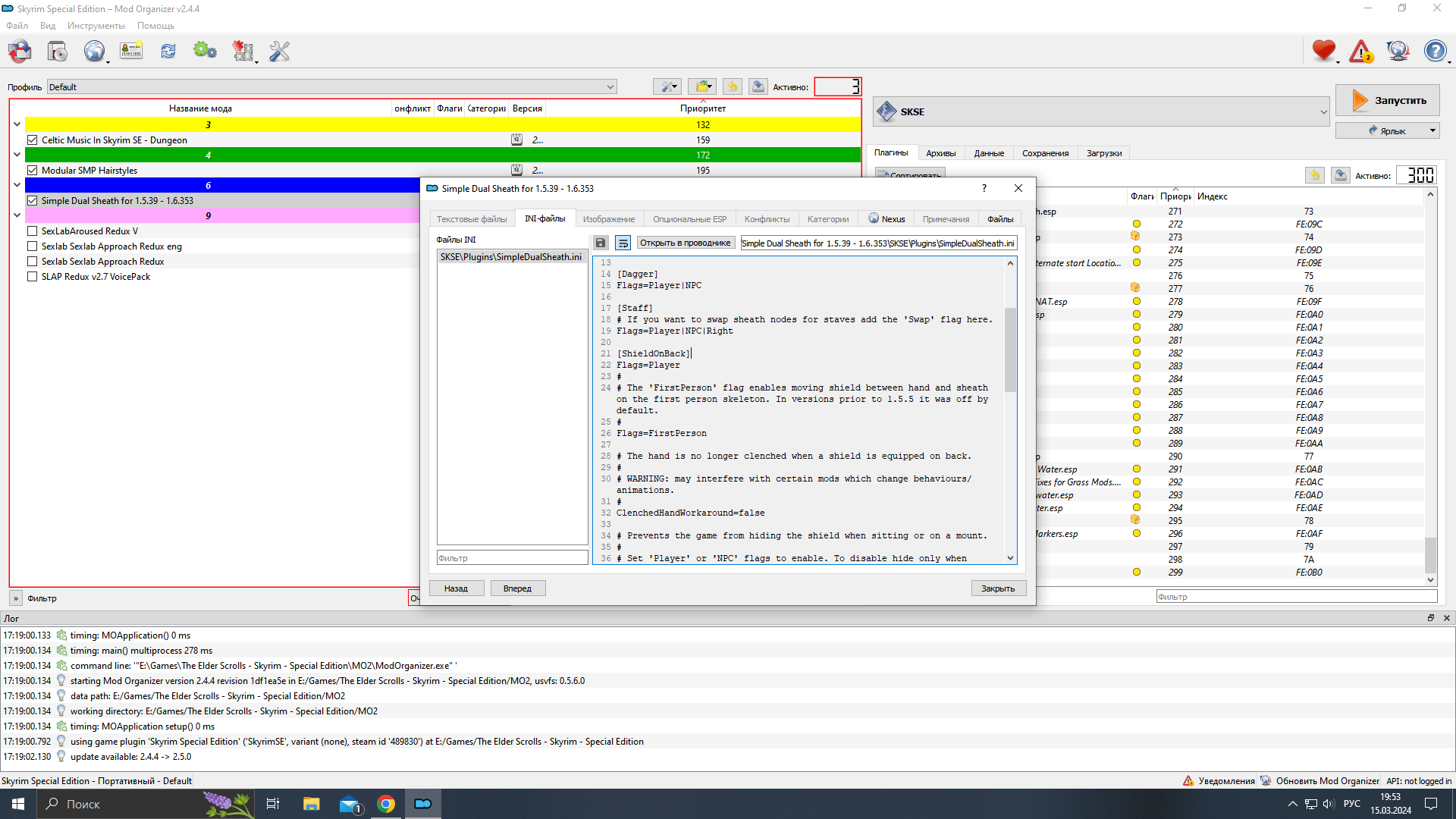Click the refresh arrows toolbar icon

168,52
